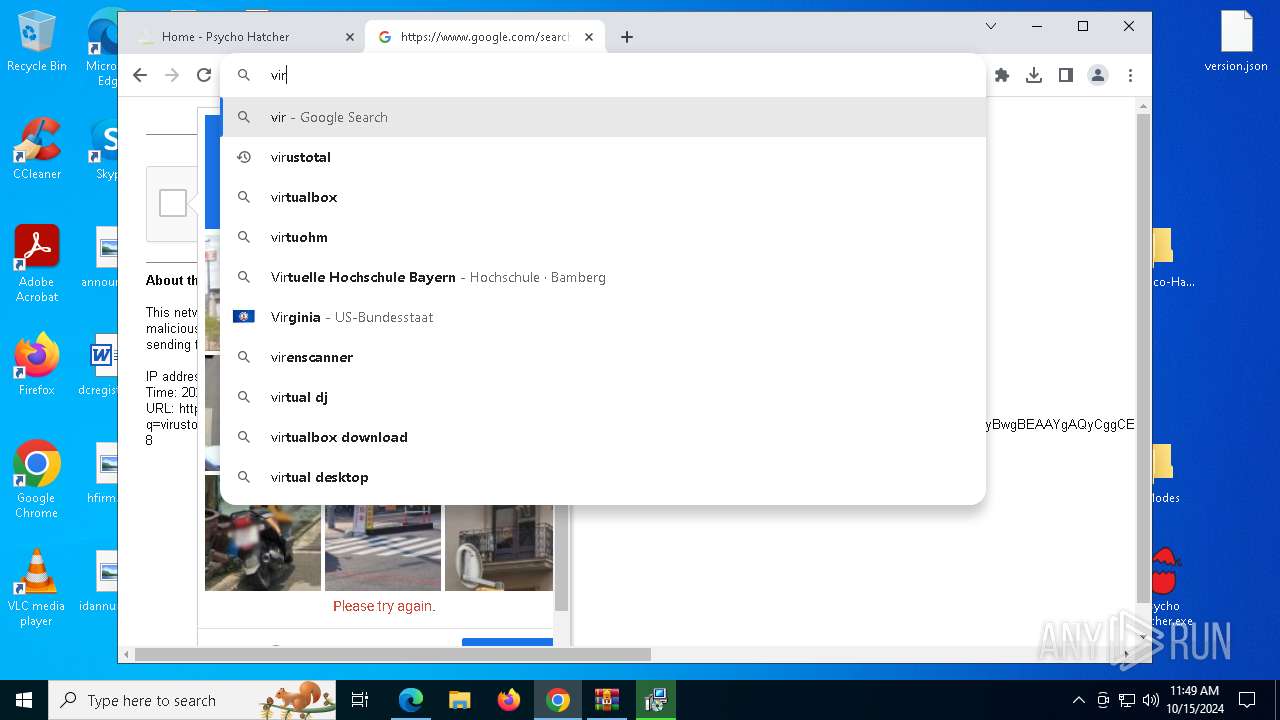
Task: Select the crosswalk captcha image tile
Action: click(383, 548)
